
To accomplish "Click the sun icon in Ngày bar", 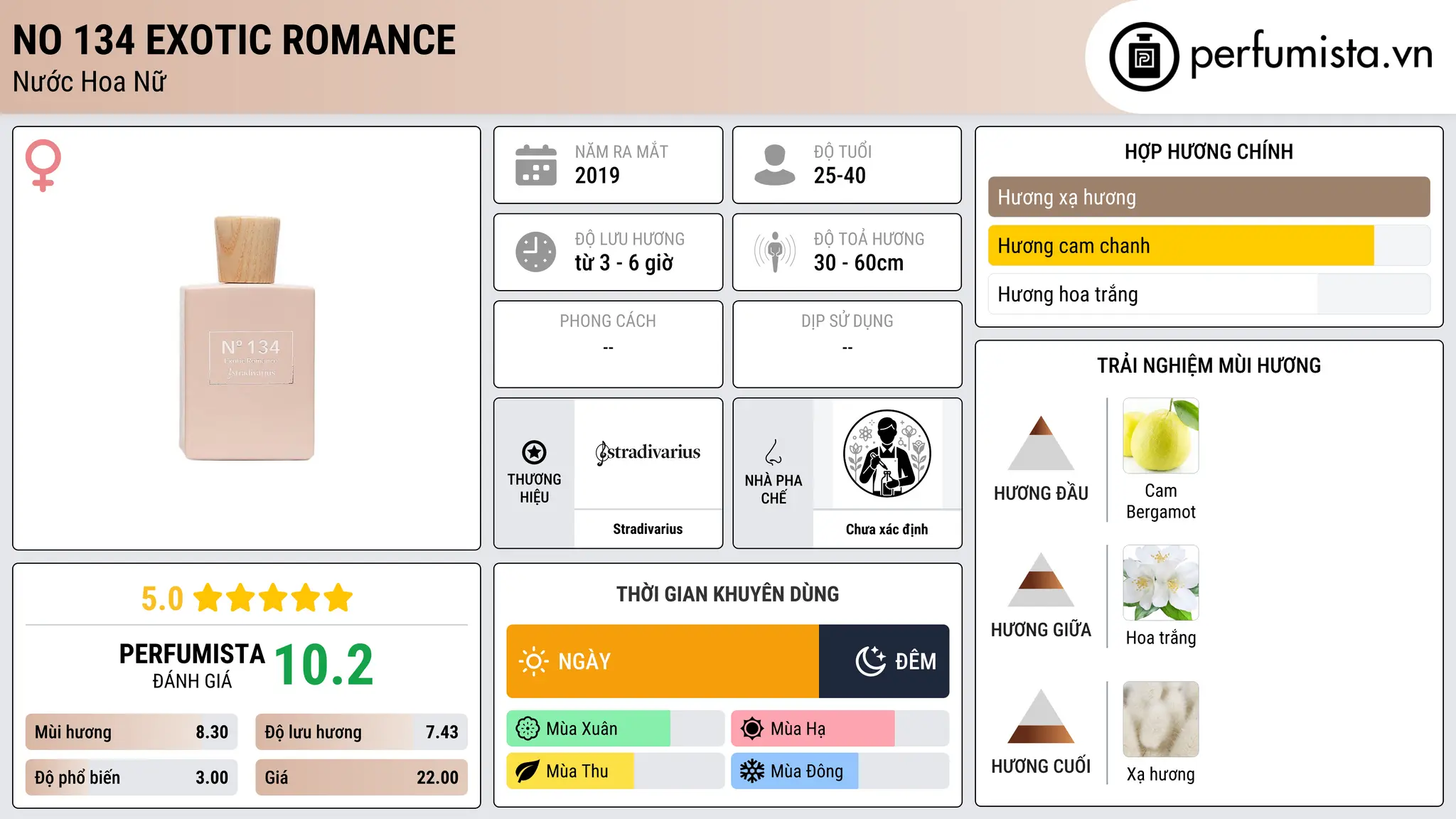I will coord(533,661).
